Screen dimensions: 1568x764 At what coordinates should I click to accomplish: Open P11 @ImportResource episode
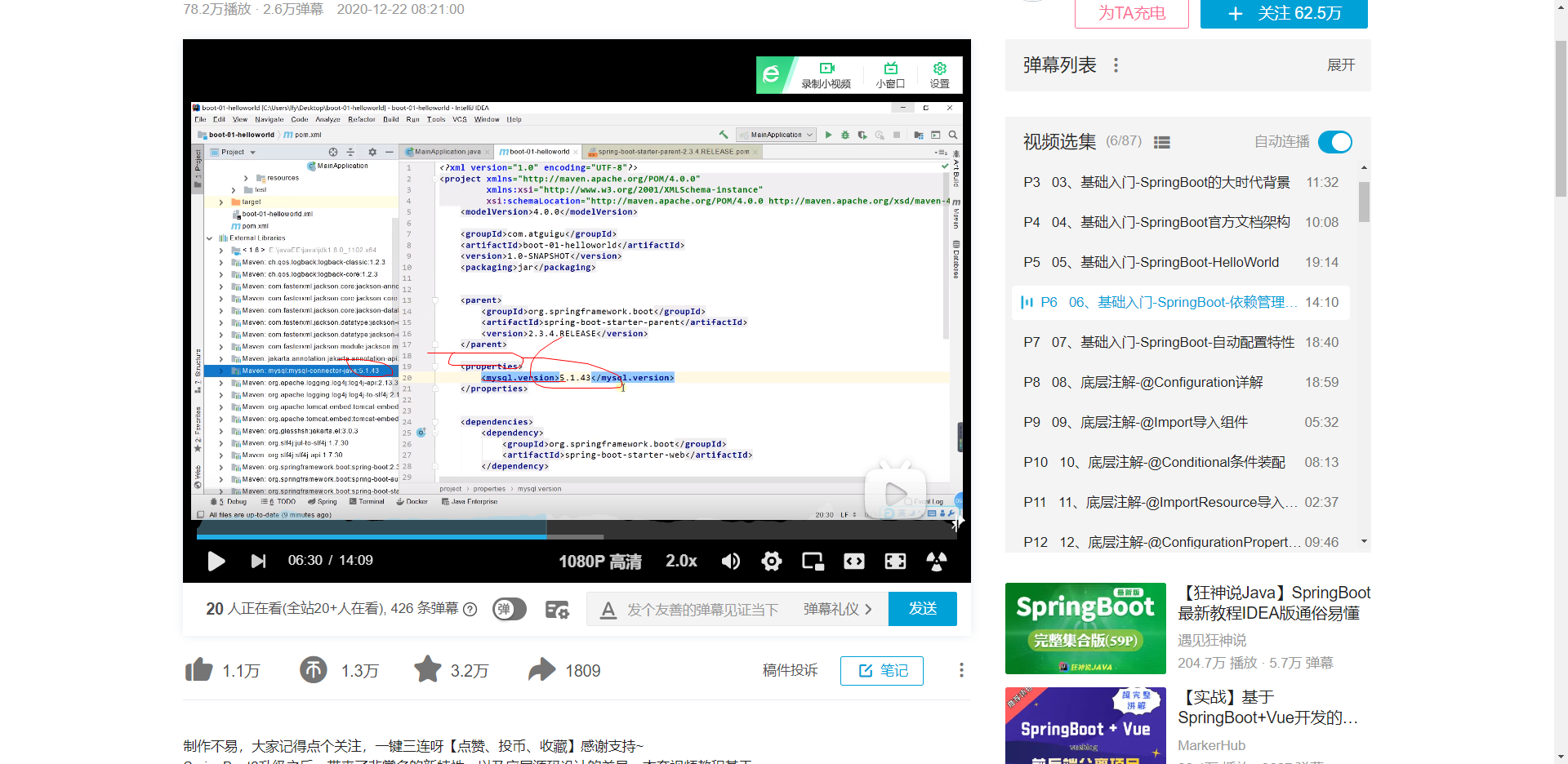pos(1181,502)
